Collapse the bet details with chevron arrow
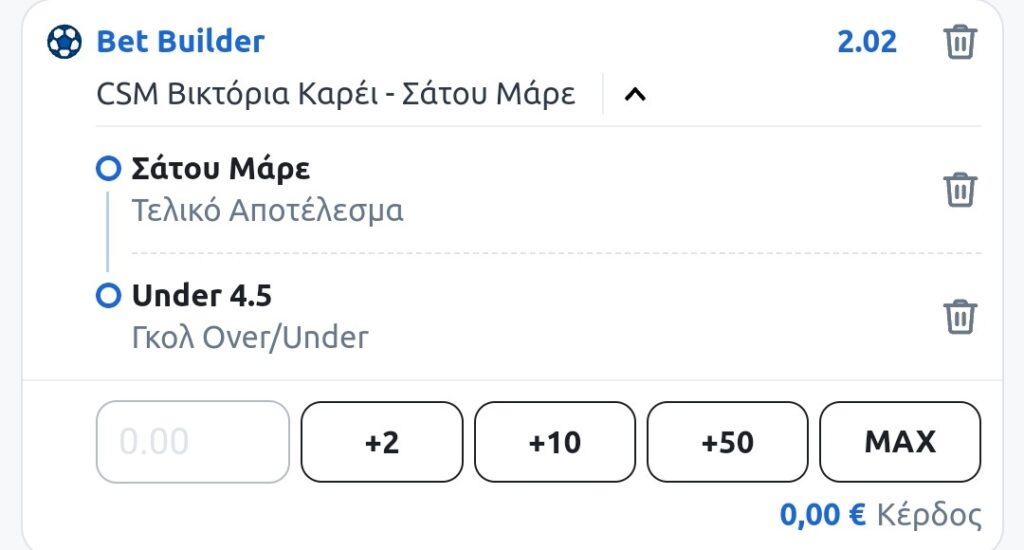Viewport: 1024px width, 550px height. [635, 95]
